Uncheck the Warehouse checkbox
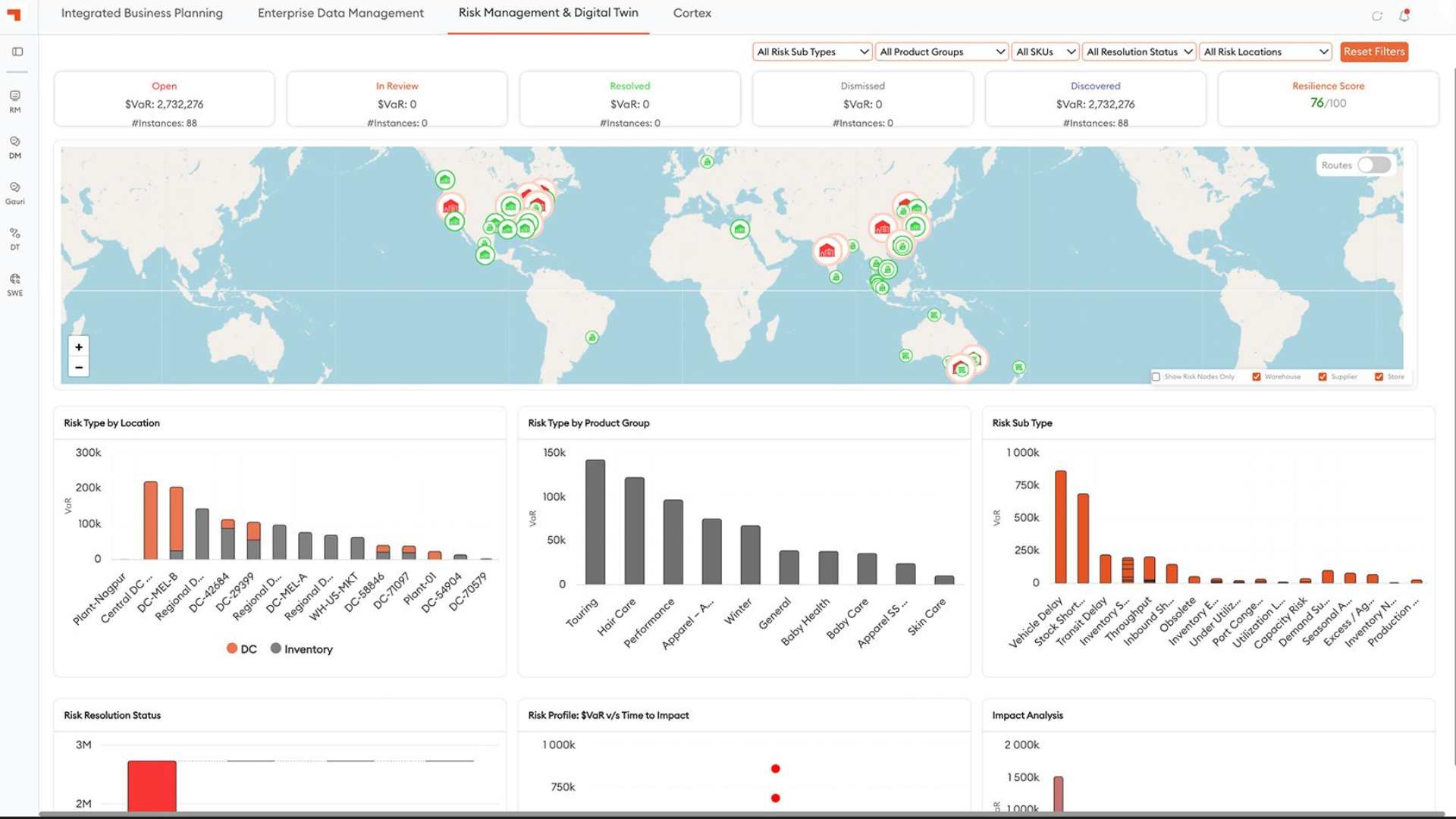Image resolution: width=1456 pixels, height=819 pixels. [1257, 377]
